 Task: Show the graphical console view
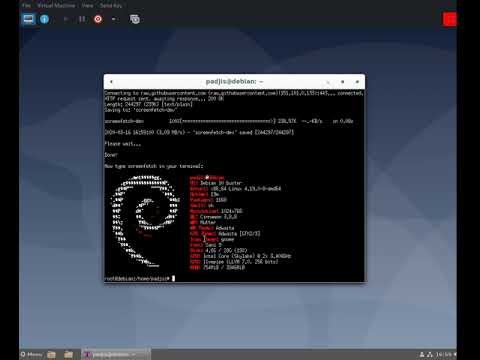coord(29,19)
